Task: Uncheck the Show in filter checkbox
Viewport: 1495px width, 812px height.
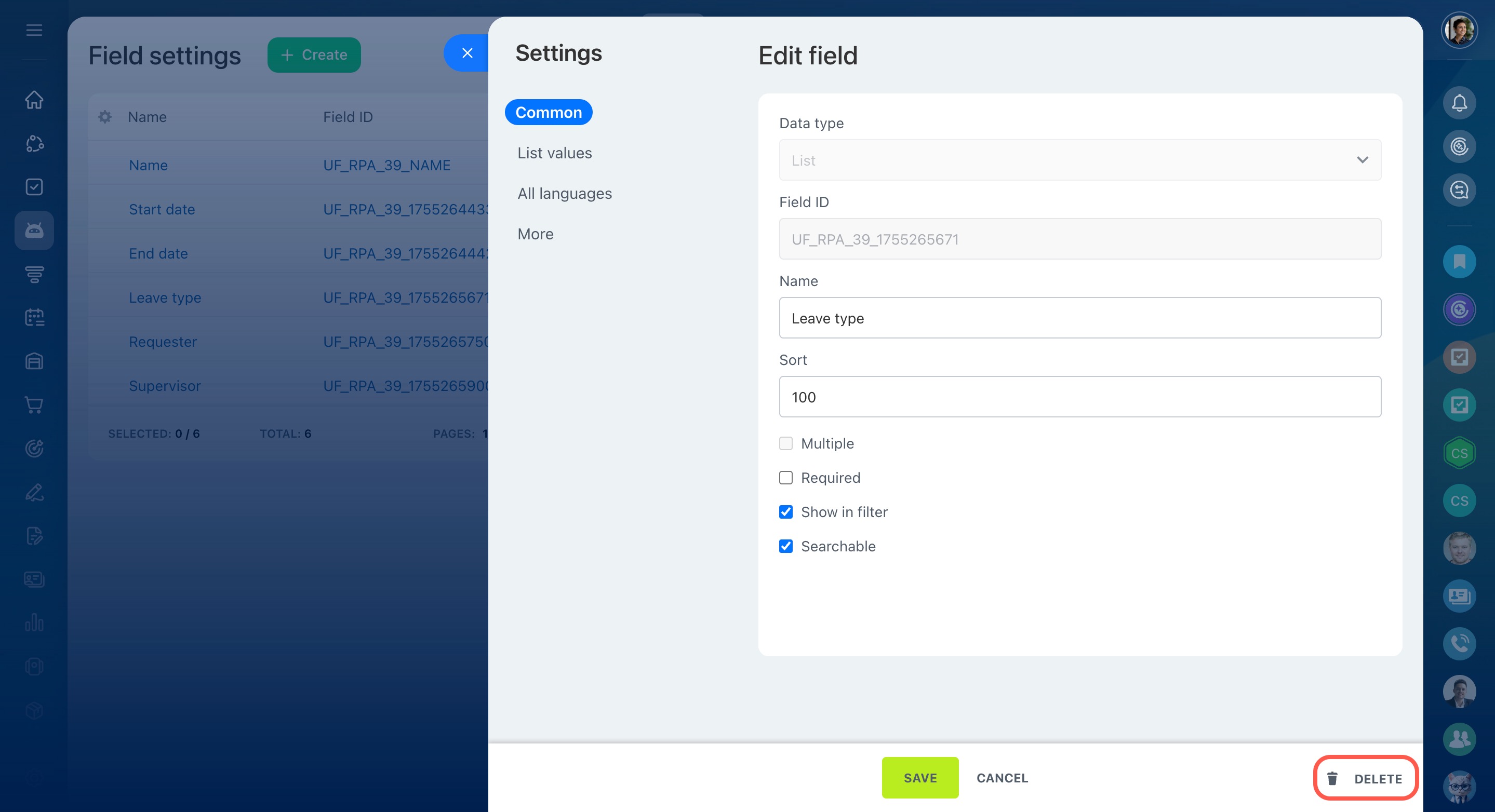Action: [786, 512]
